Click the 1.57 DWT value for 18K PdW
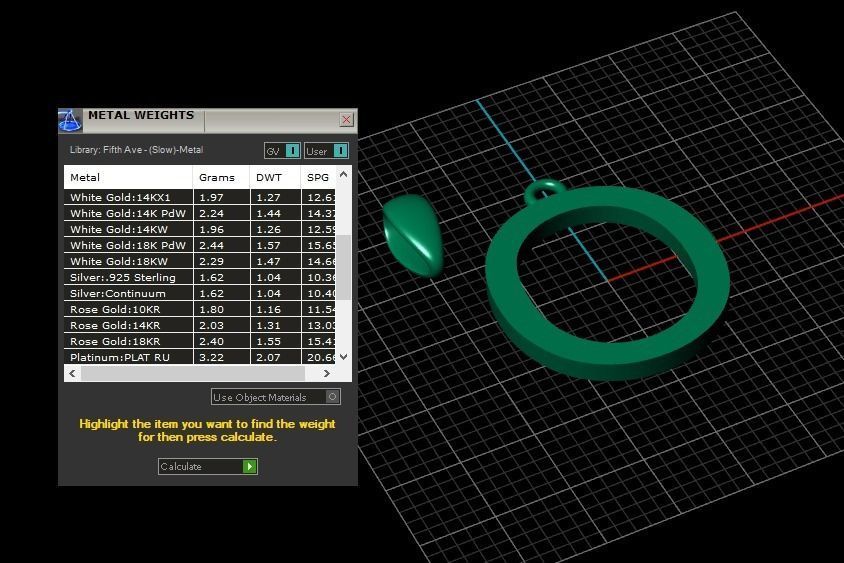 (268, 245)
